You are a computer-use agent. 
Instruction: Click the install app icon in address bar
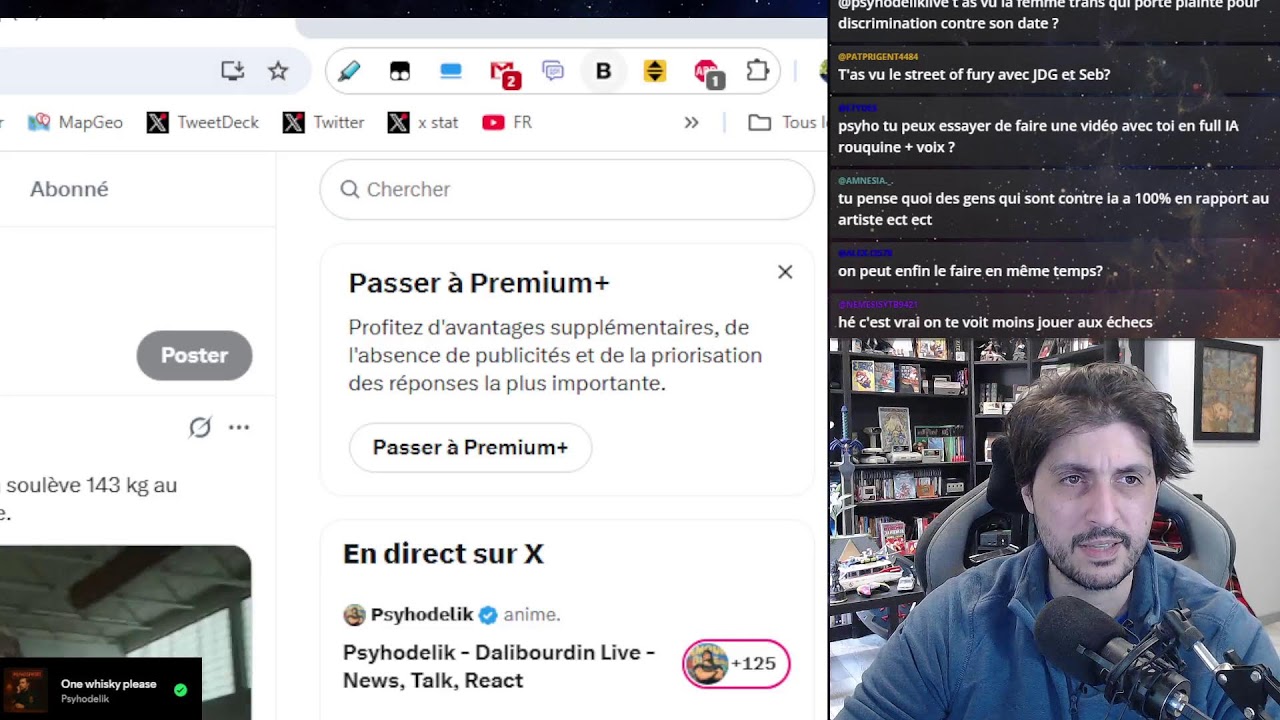(233, 71)
